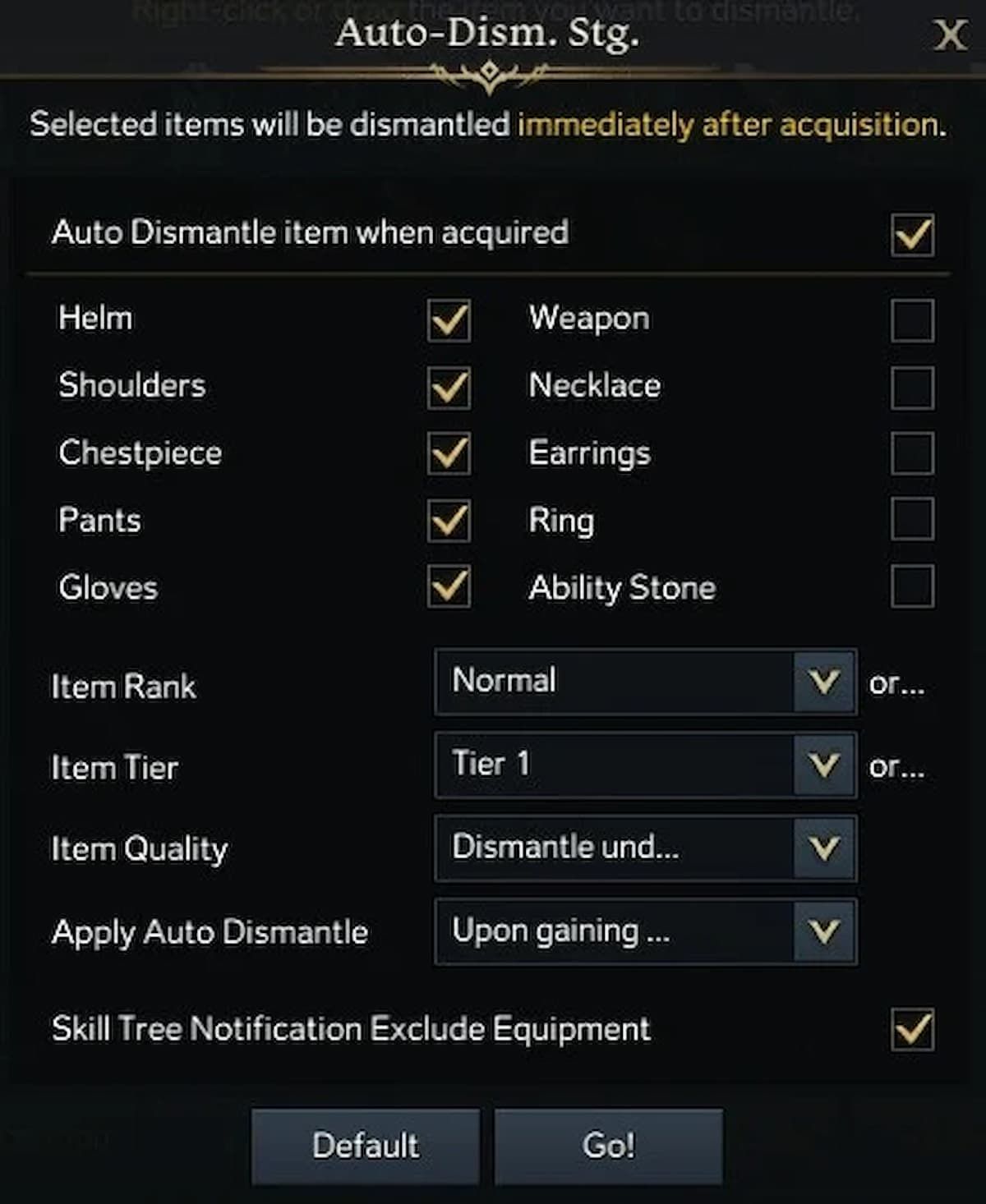Click the Default button
986x1204 pixels.
click(x=366, y=1146)
